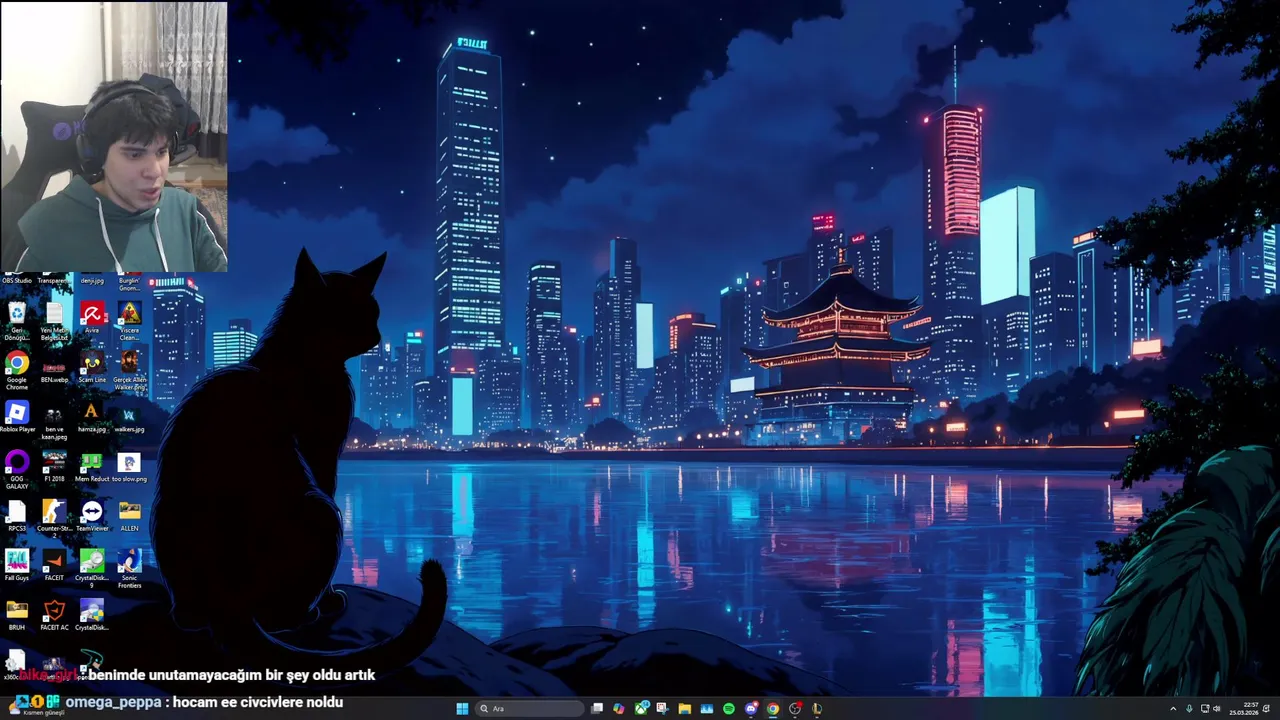
Task: Expand the hidden system tray icons chevron
Action: tap(1174, 709)
